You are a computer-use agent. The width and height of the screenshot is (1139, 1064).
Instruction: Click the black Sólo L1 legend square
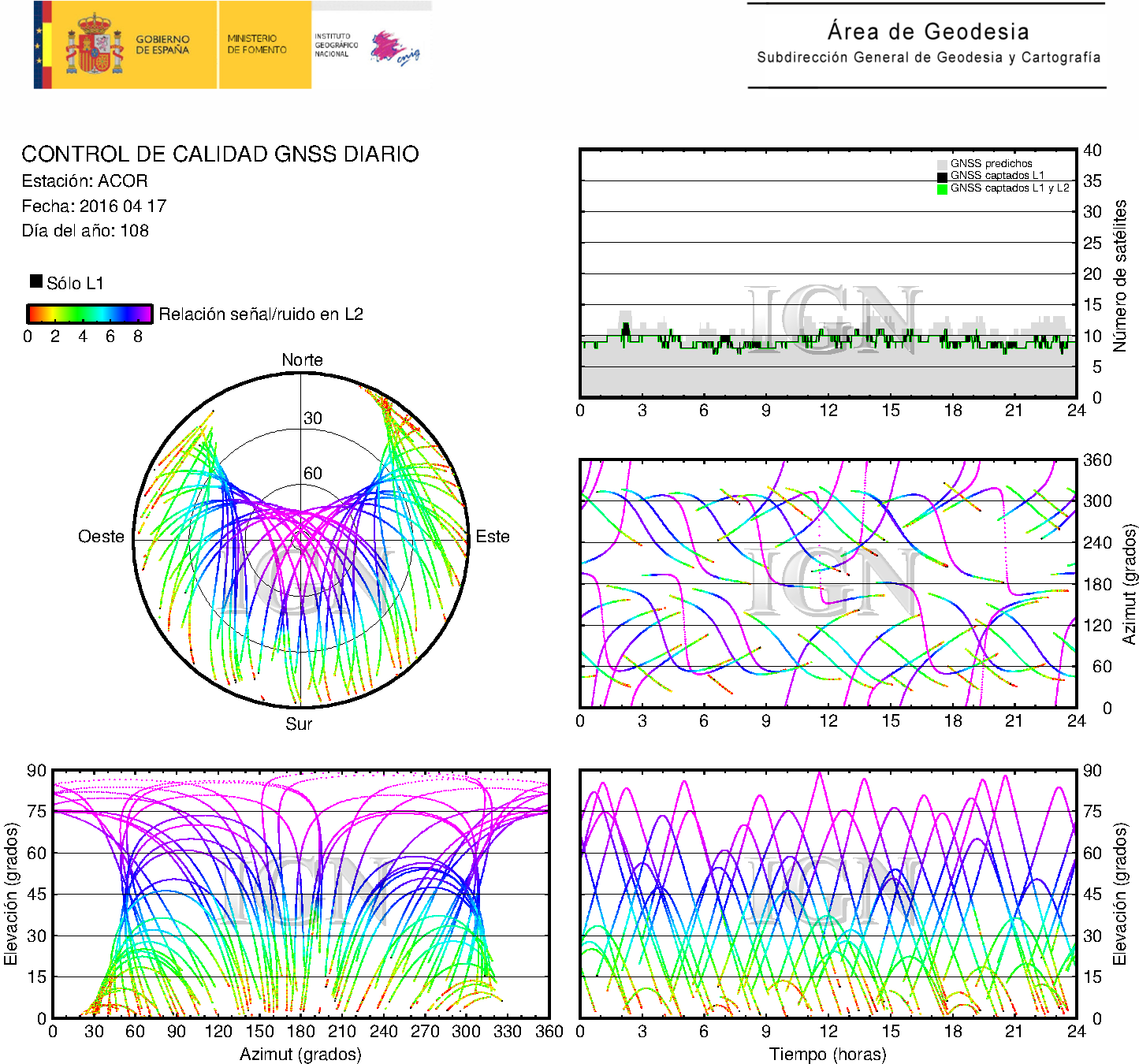pos(36,281)
